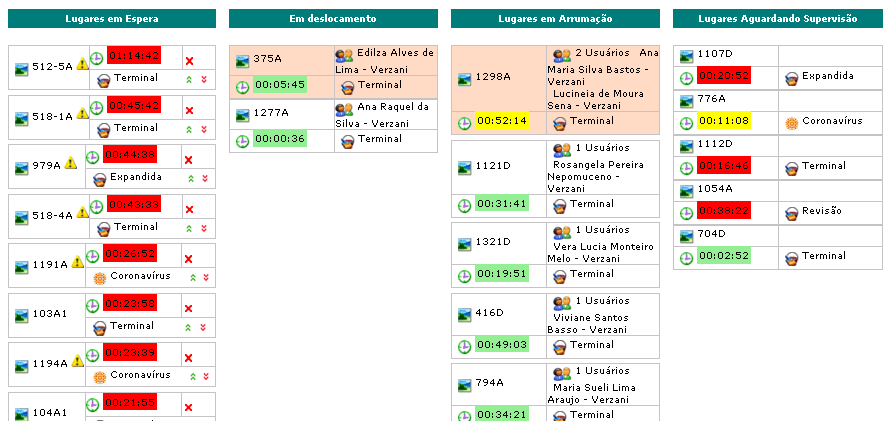Select the Lugares em Espera column header
Viewport: 890px width, 421px height.
111,19
